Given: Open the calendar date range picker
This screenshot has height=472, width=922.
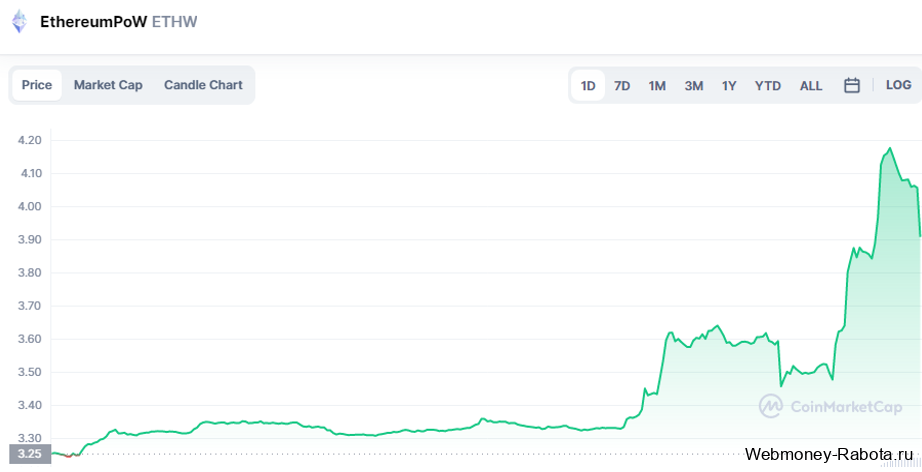Looking at the screenshot, I should [851, 86].
